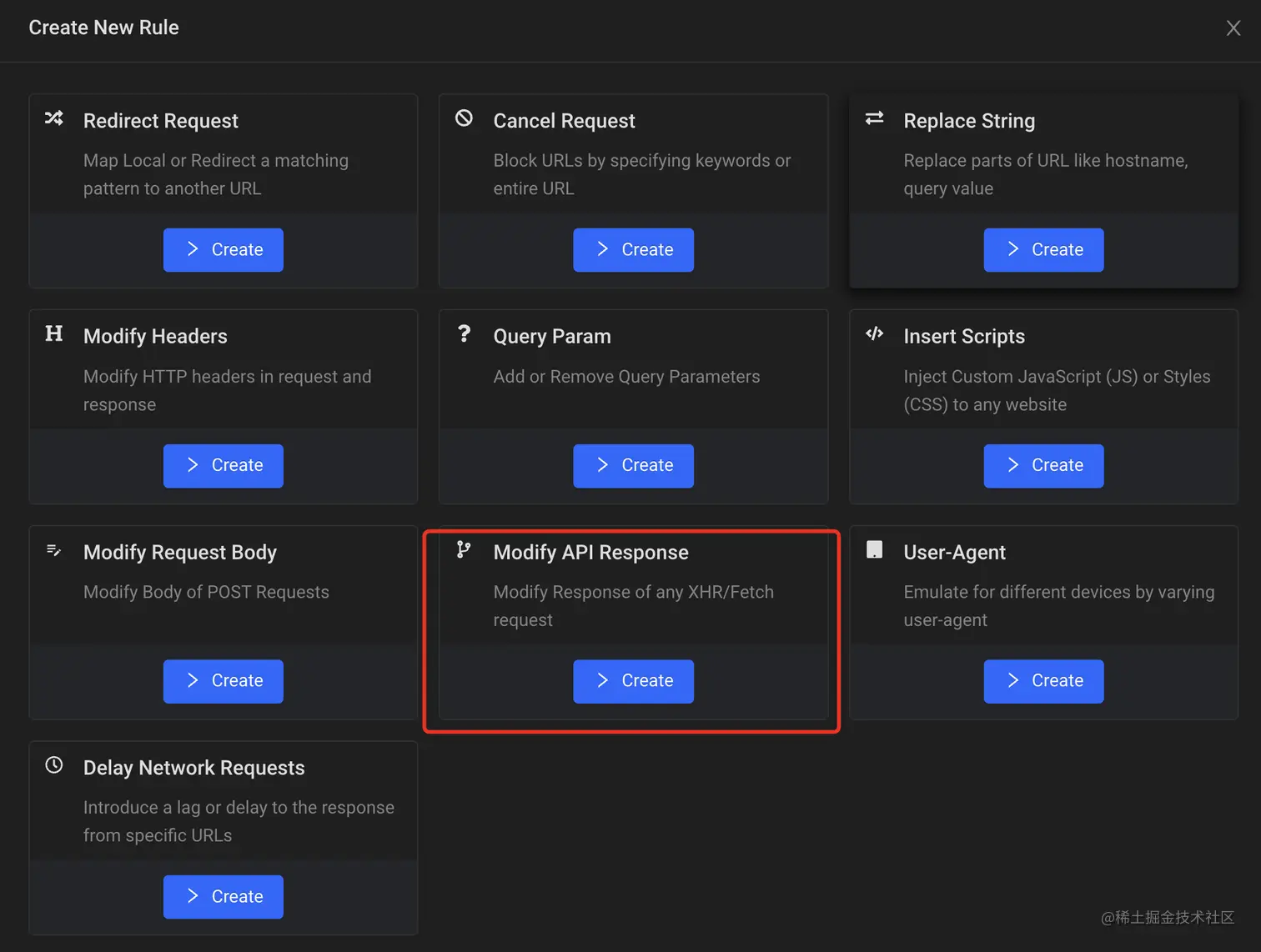Click the Modify API Response branch icon
Image resolution: width=1261 pixels, height=952 pixels.
[464, 550]
